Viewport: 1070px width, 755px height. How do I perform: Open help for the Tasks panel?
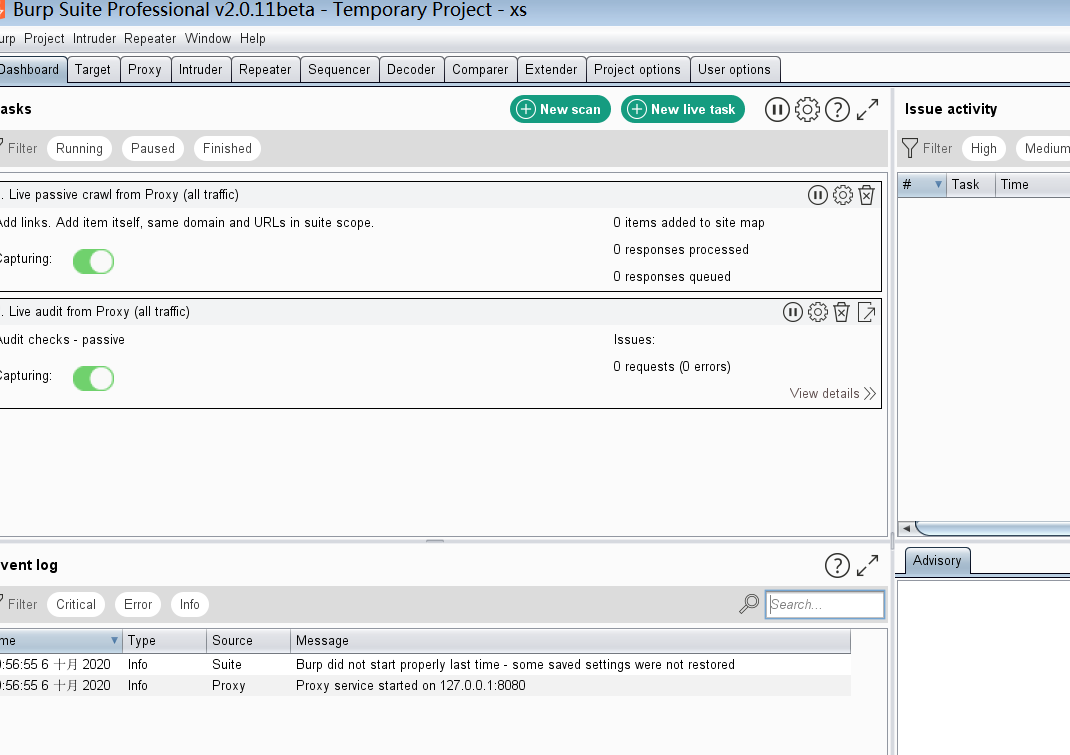pos(837,109)
